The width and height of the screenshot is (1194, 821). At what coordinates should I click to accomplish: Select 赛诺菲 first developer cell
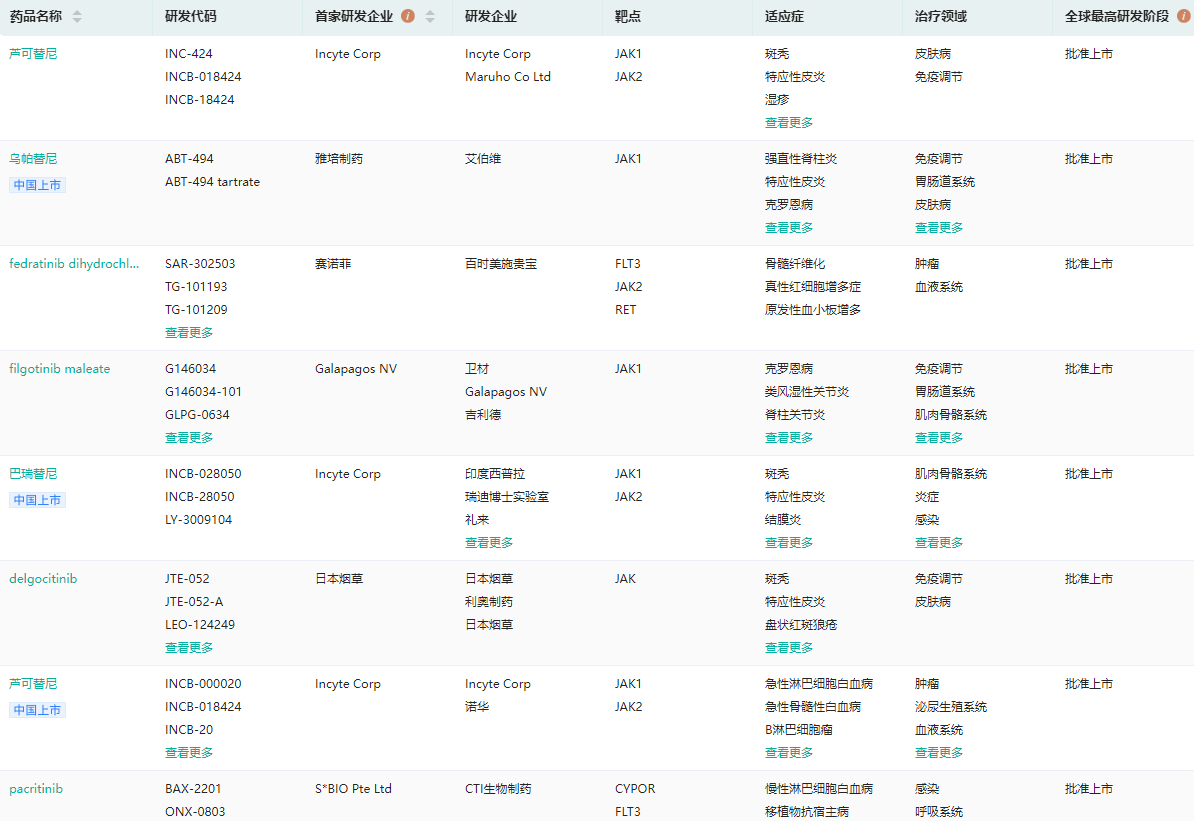pos(333,264)
